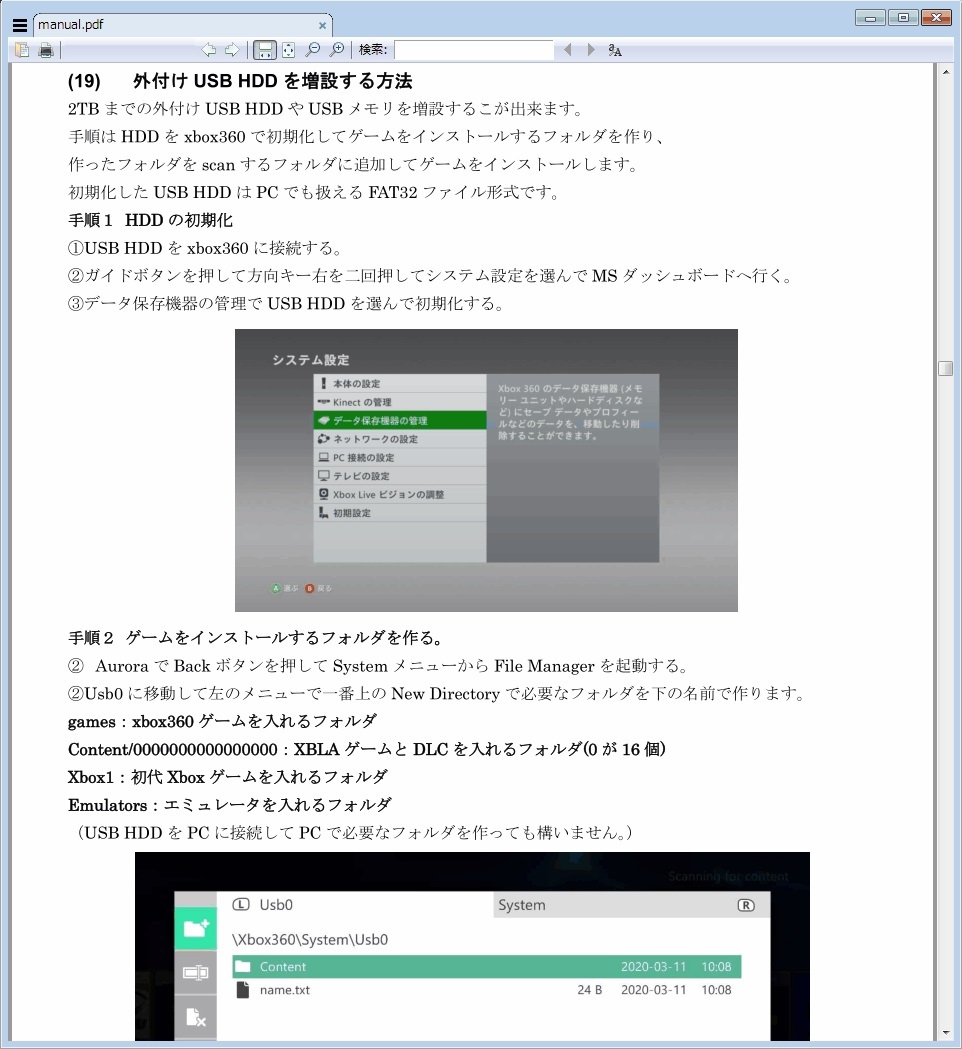Click the find previous arrow beside search

pos(567,49)
